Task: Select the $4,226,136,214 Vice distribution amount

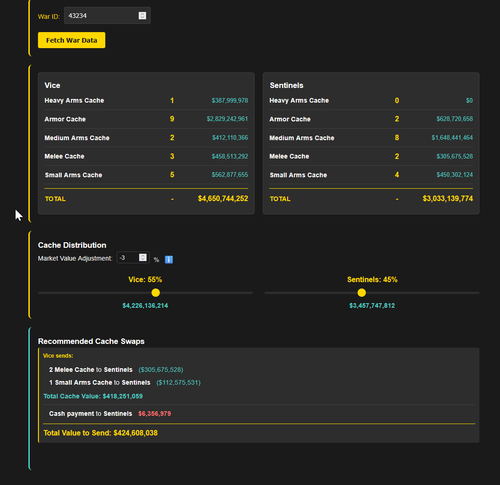Action: [145, 306]
